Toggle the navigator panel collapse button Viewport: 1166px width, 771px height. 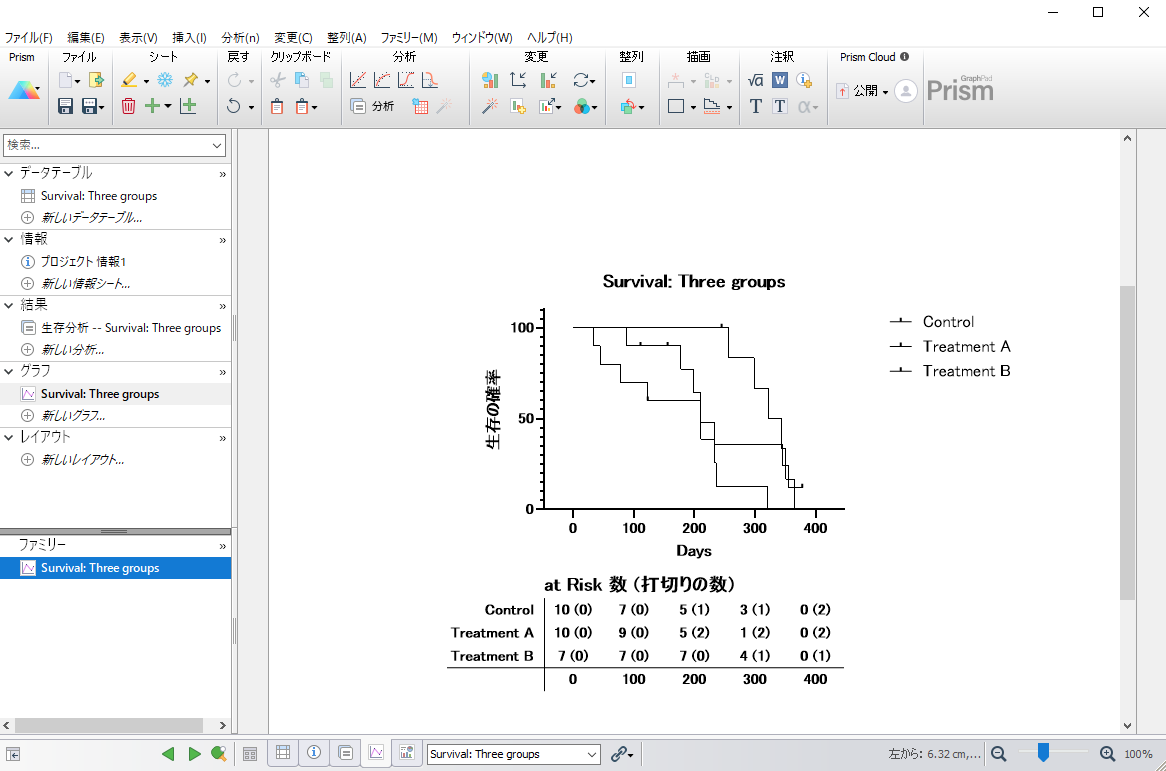14,754
